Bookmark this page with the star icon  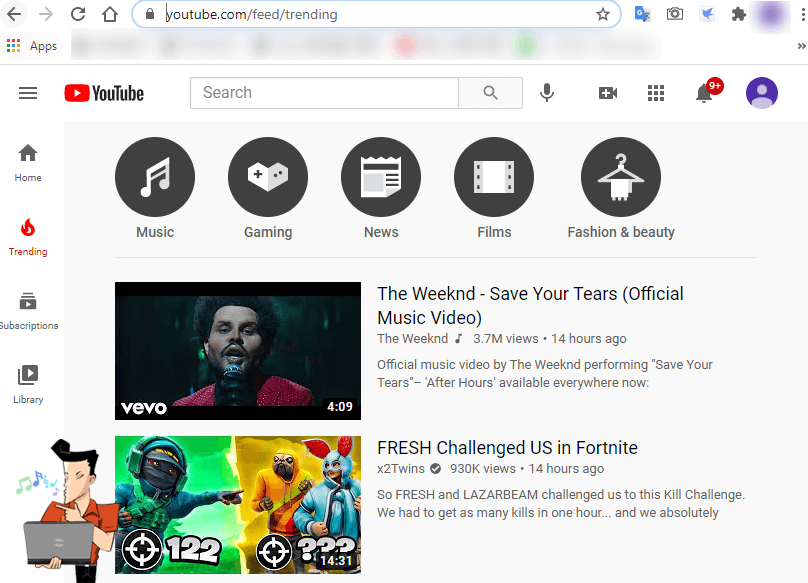[602, 14]
